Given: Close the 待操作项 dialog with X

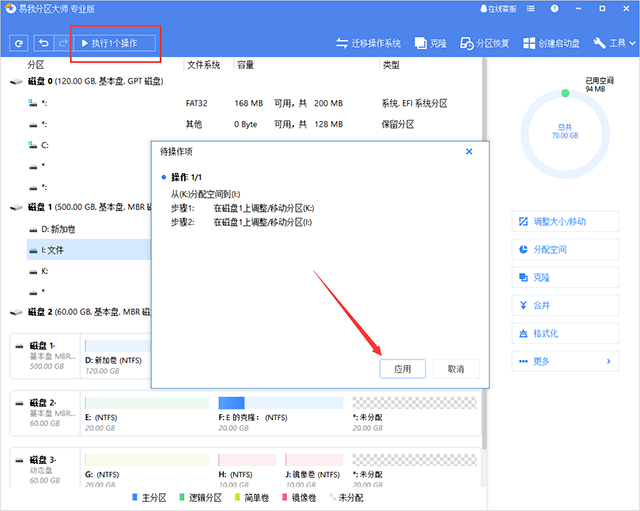Looking at the screenshot, I should [x=469, y=151].
